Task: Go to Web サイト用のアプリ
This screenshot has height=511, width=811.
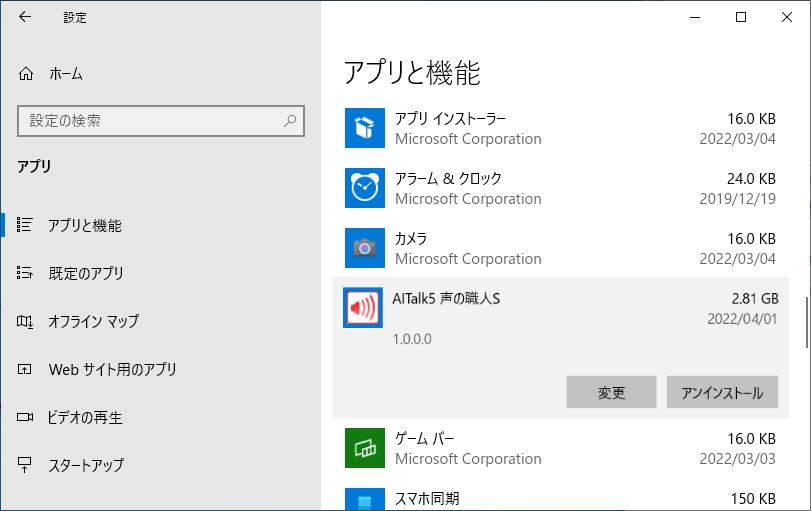Action: (113, 369)
